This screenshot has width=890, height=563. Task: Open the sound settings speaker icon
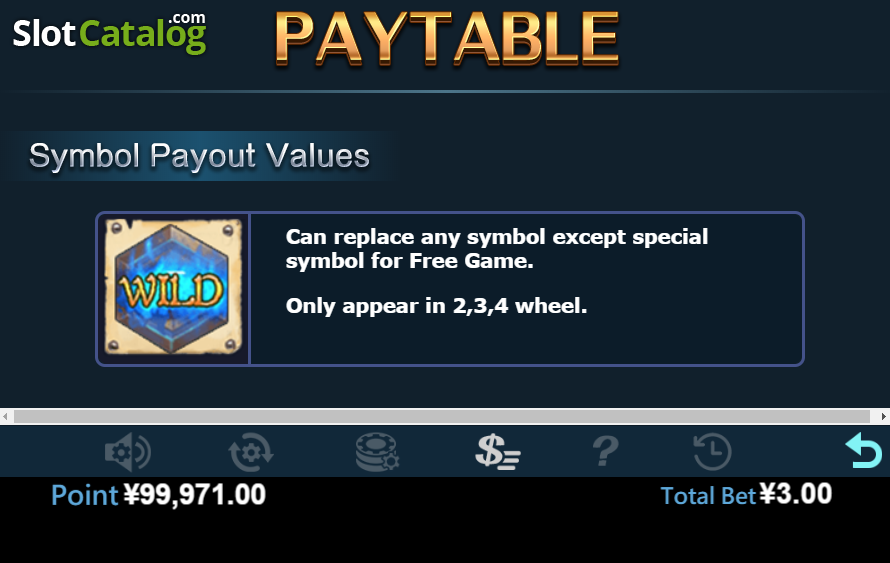tap(128, 452)
